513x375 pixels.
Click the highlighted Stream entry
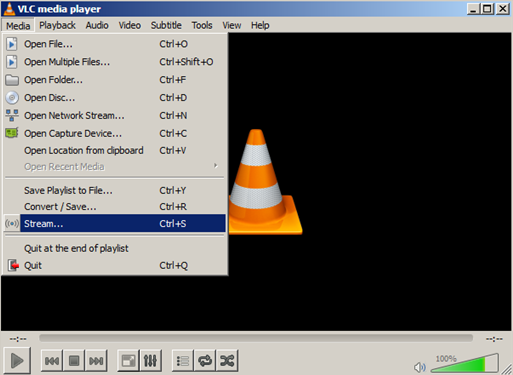pyautogui.click(x=115, y=223)
